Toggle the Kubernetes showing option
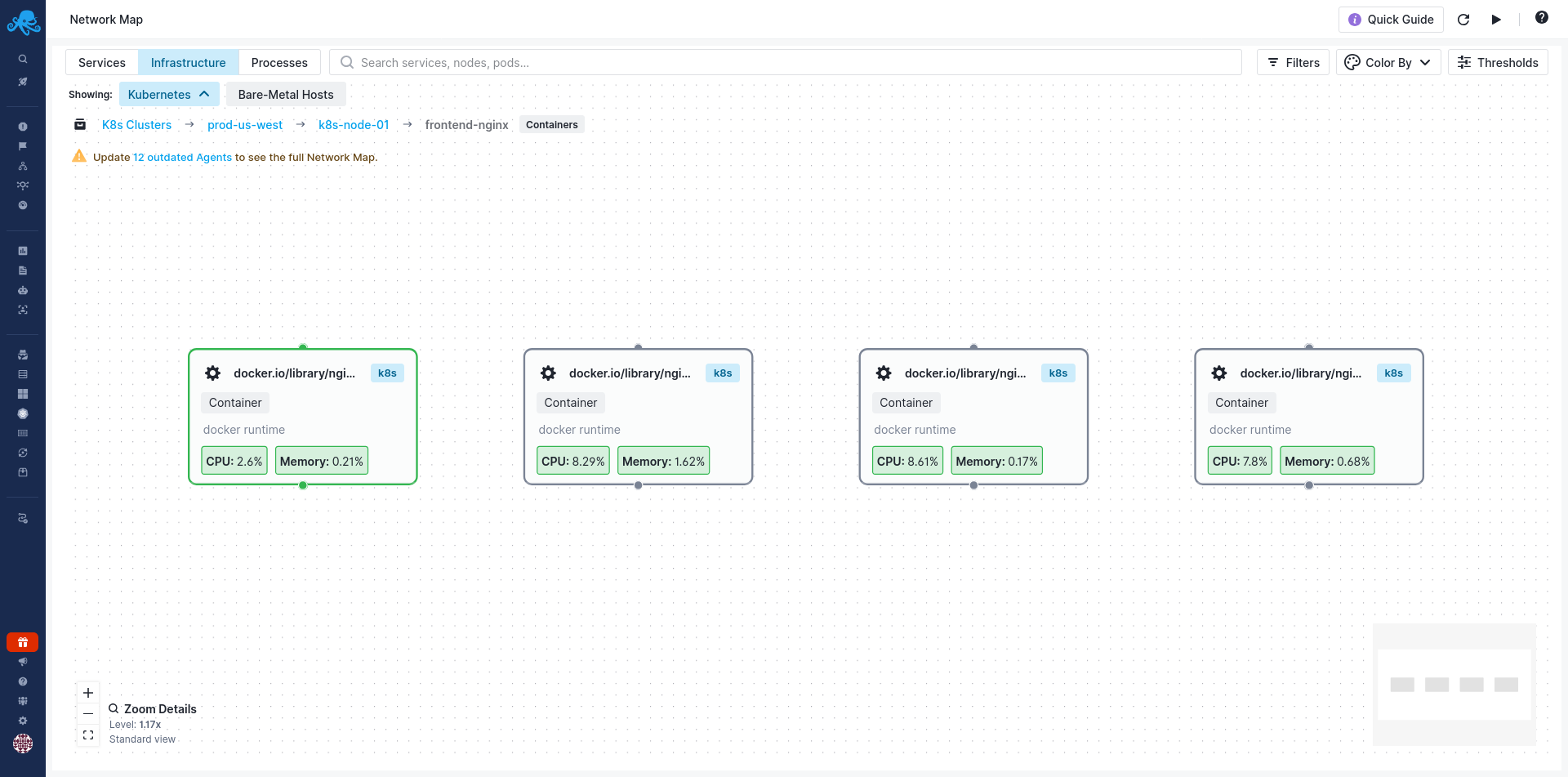This screenshot has height=777, width=1568. click(x=169, y=95)
